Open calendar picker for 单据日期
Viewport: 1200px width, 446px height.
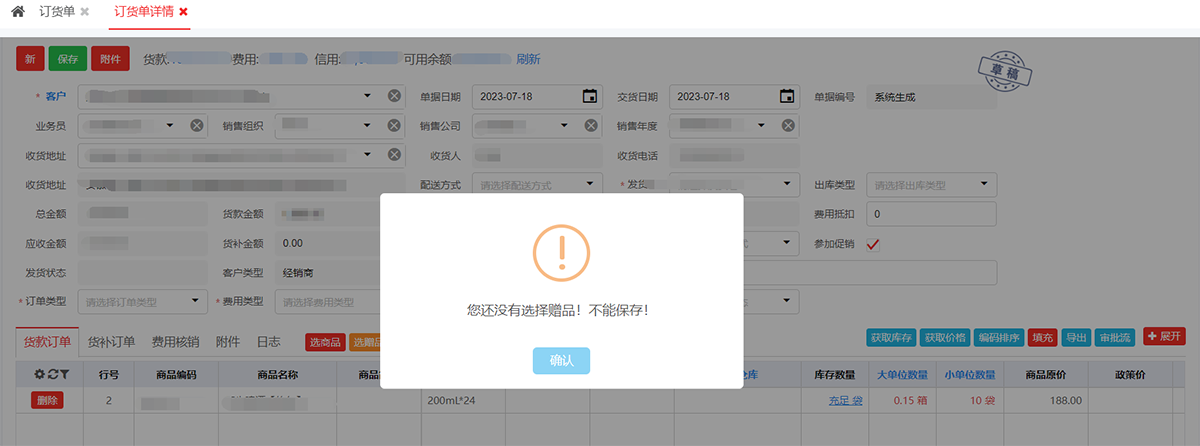[590, 96]
